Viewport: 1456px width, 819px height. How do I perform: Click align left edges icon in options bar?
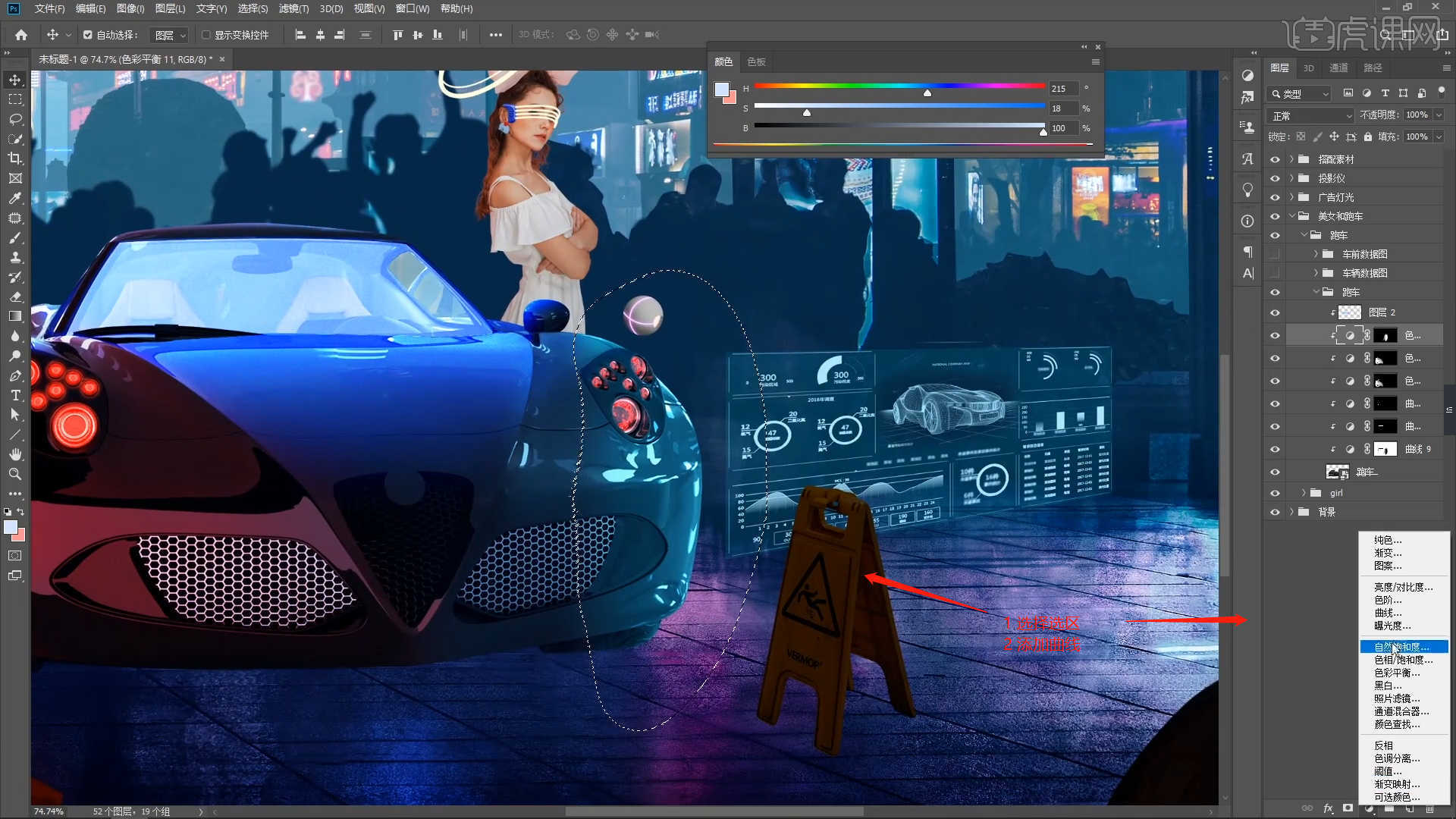coord(300,35)
